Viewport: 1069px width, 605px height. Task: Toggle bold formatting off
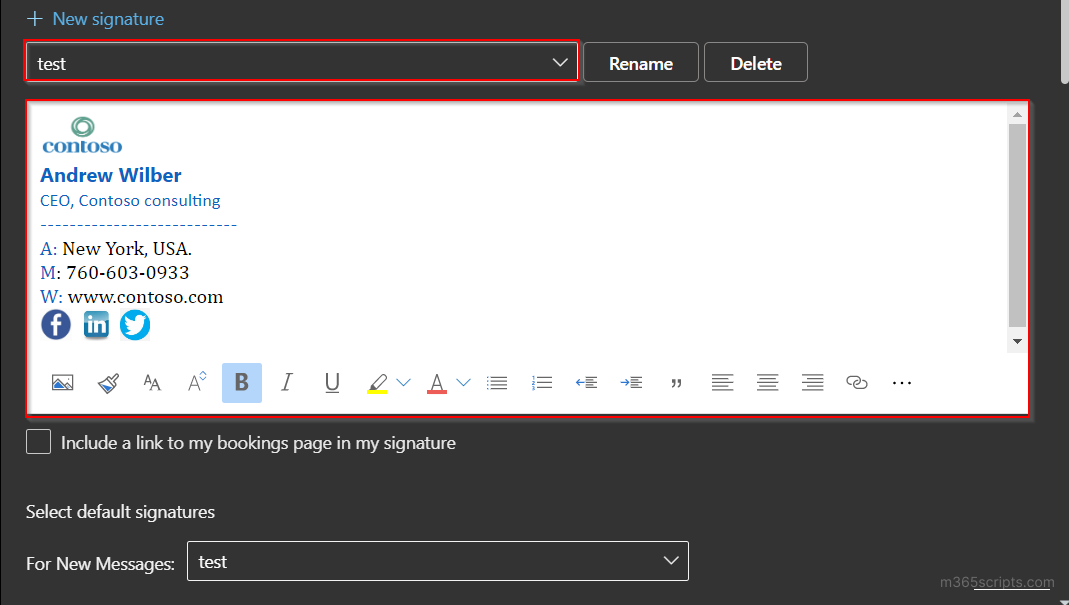241,382
